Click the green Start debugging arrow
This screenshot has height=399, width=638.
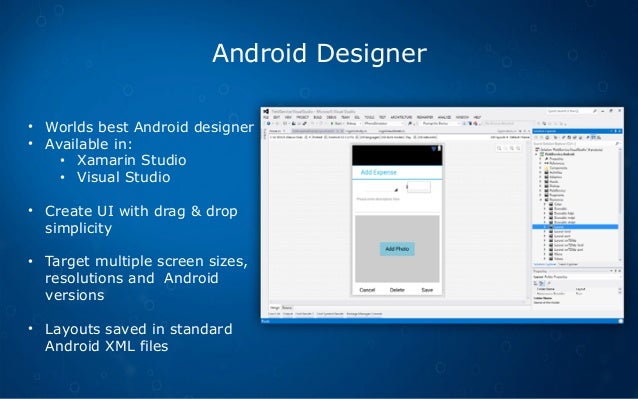332,124
